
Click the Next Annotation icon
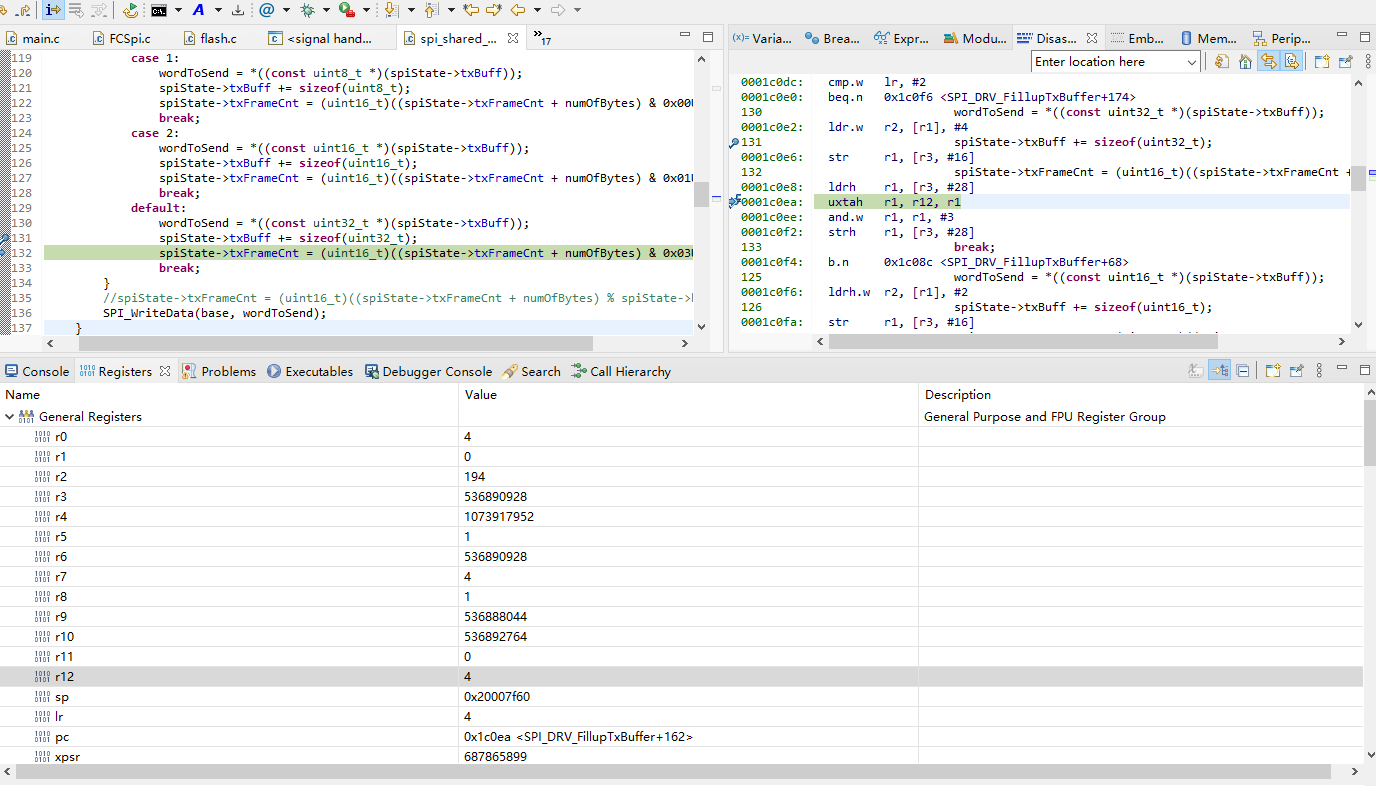[x=391, y=10]
